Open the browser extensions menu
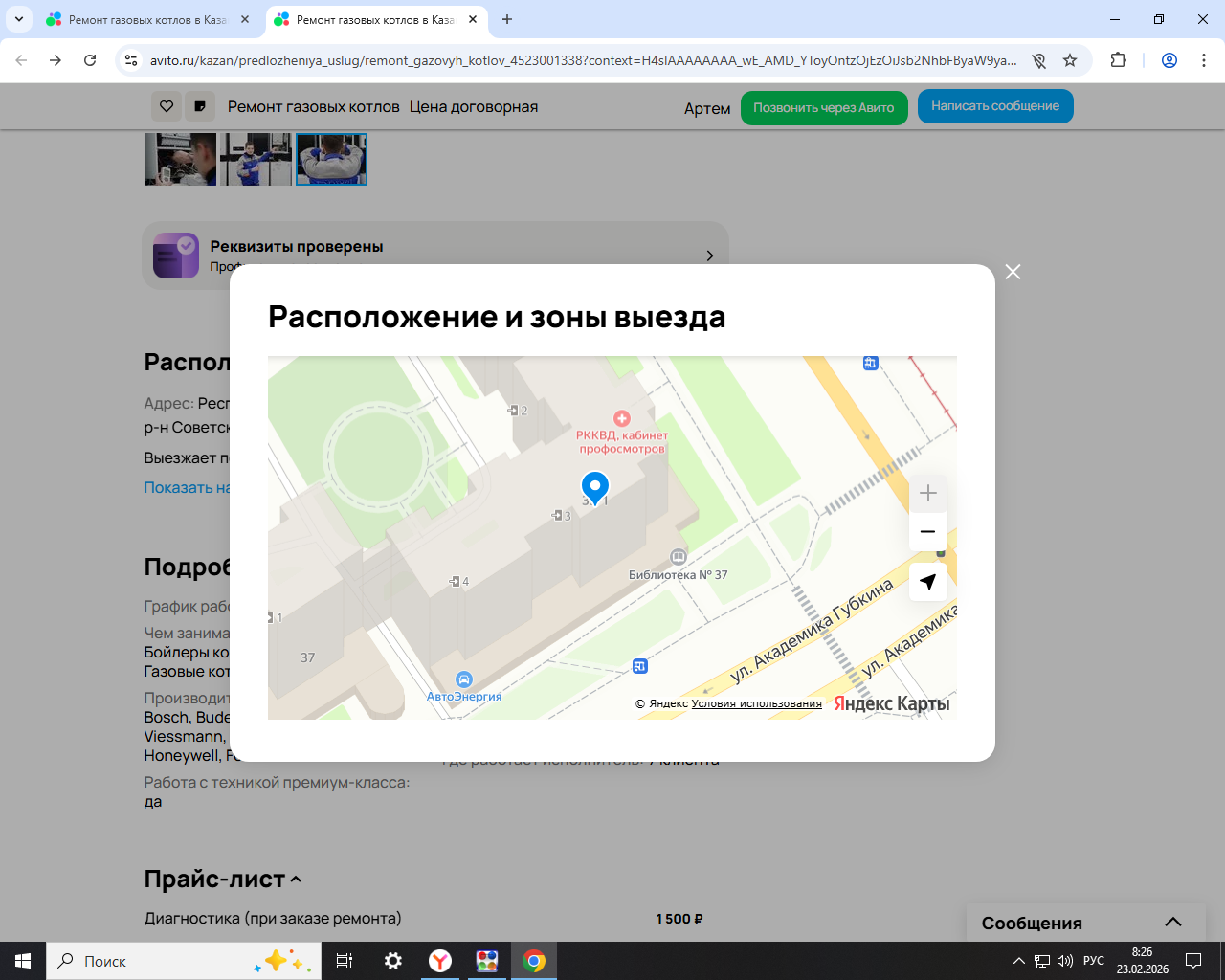 click(x=1118, y=60)
